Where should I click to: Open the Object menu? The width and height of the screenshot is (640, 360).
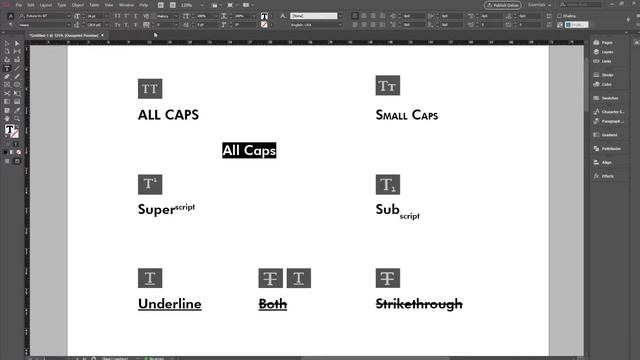pyautogui.click(x=78, y=5)
